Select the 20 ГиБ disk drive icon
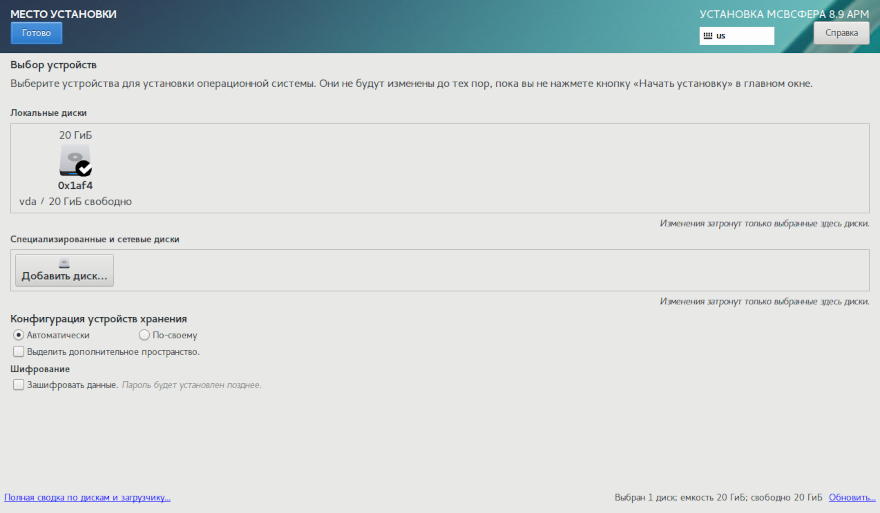The image size is (880, 513). 75,161
